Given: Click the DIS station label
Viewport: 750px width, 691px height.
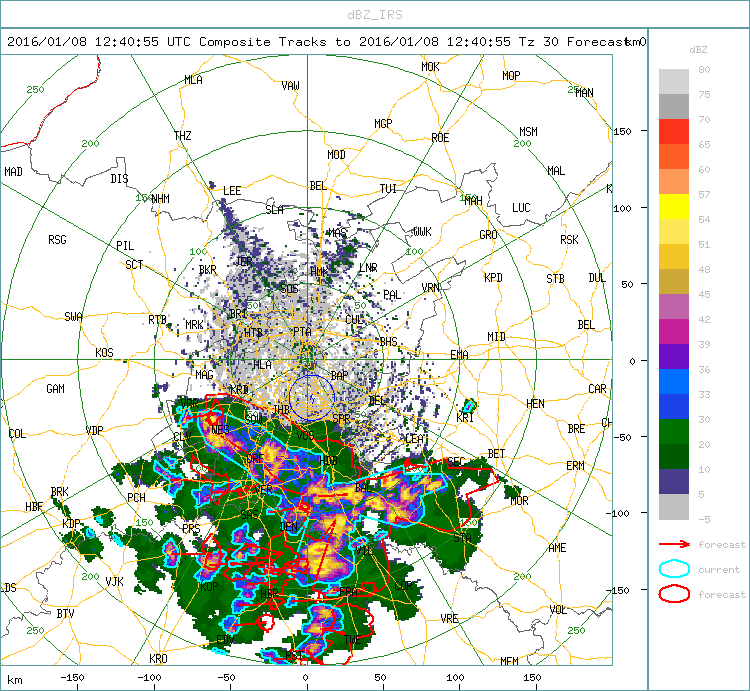Looking at the screenshot, I should click(120, 178).
